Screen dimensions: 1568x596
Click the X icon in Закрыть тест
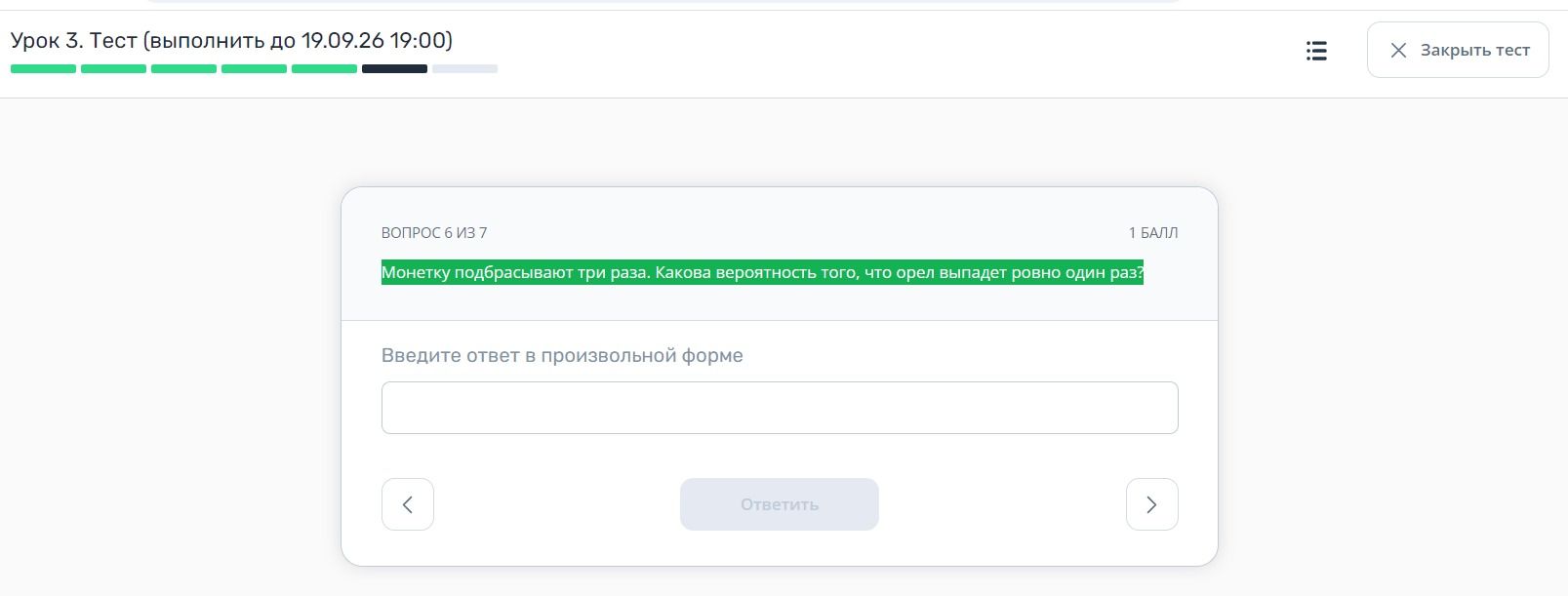click(x=1398, y=51)
